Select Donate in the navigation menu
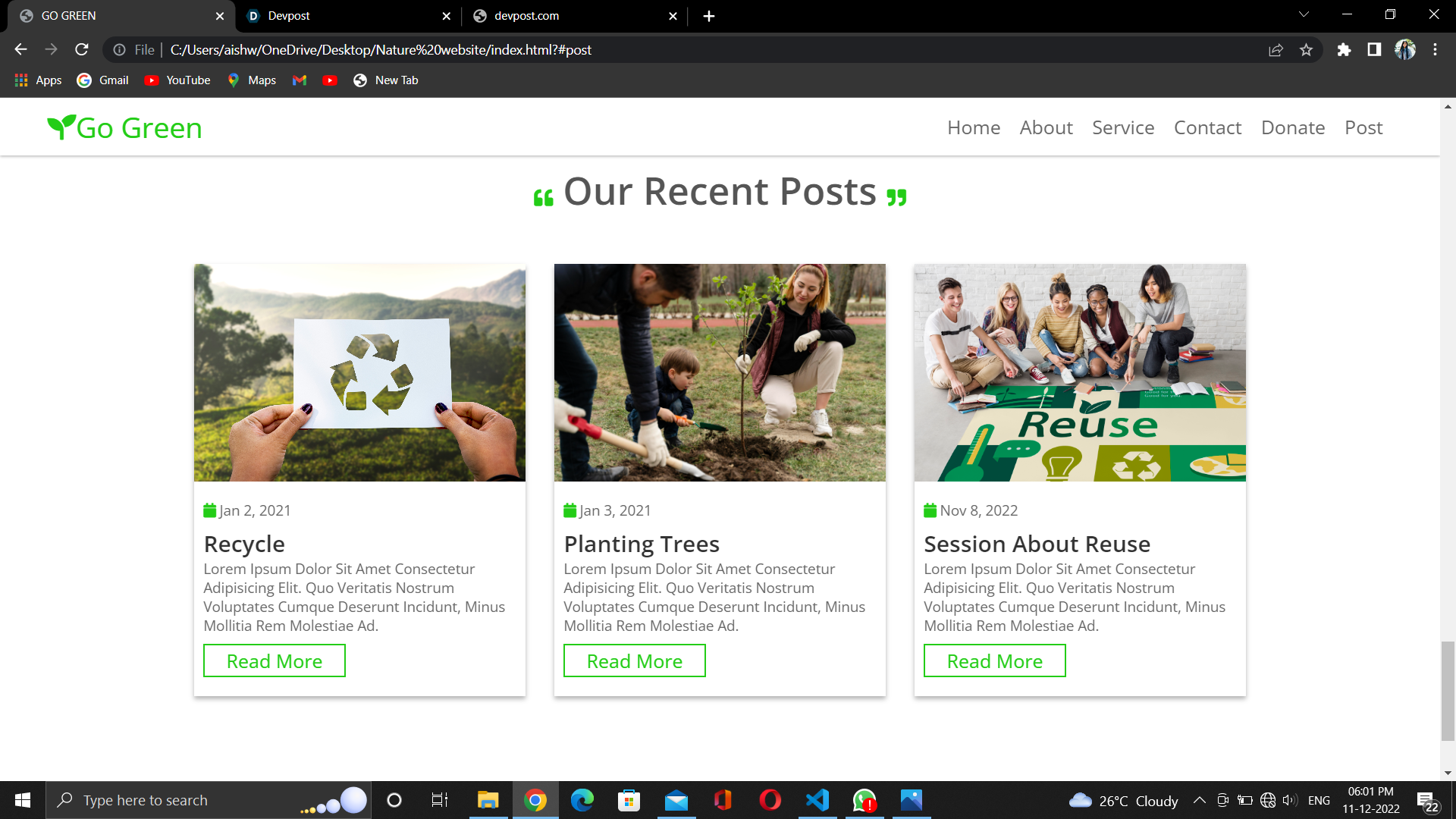This screenshot has height=819, width=1456. pyautogui.click(x=1292, y=127)
